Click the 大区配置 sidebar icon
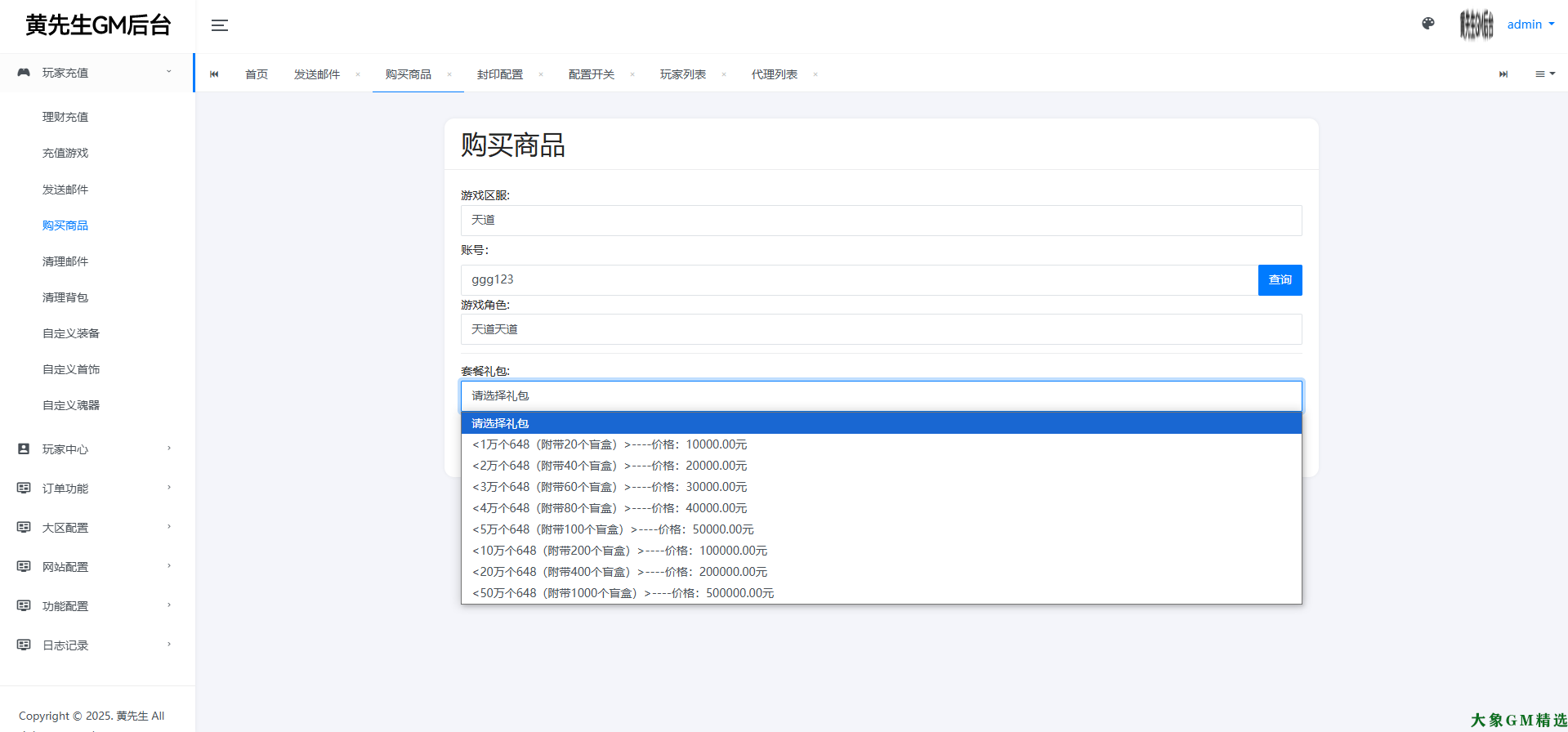Image resolution: width=1568 pixels, height=732 pixels. (x=24, y=527)
